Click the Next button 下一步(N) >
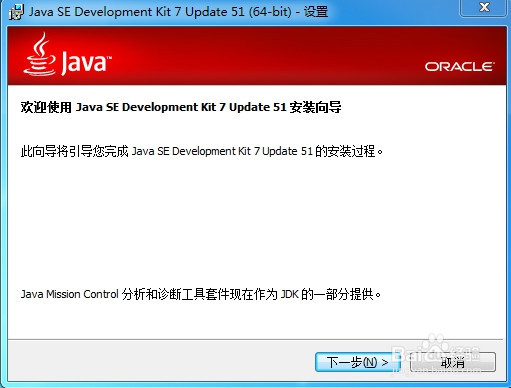Screen dimensions: 511x388 pos(357,362)
